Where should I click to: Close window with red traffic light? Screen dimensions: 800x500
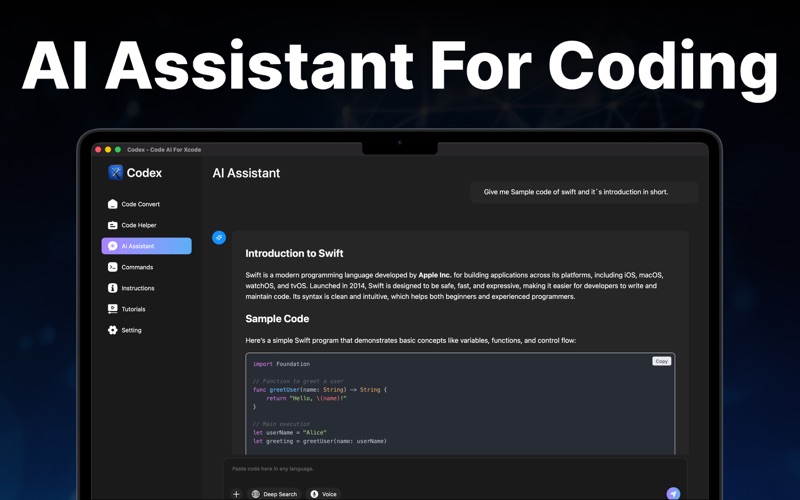click(98, 149)
